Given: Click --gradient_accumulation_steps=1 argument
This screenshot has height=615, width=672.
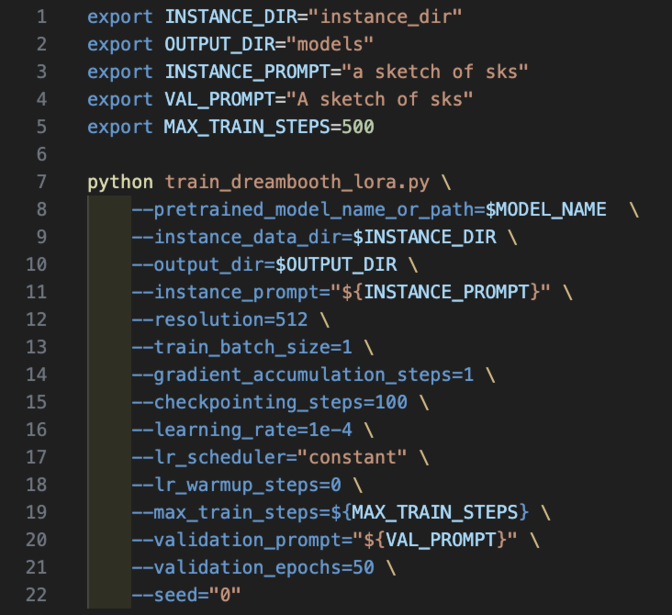Looking at the screenshot, I should tap(303, 375).
